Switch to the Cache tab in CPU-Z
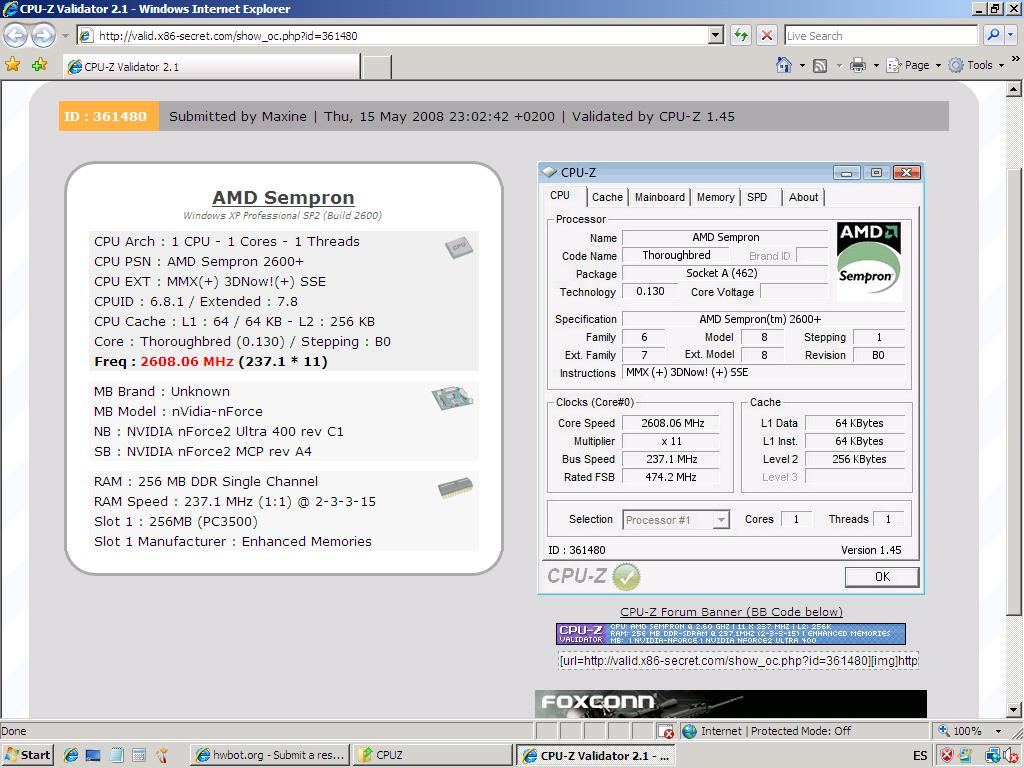The width and height of the screenshot is (1024, 768). pos(607,197)
